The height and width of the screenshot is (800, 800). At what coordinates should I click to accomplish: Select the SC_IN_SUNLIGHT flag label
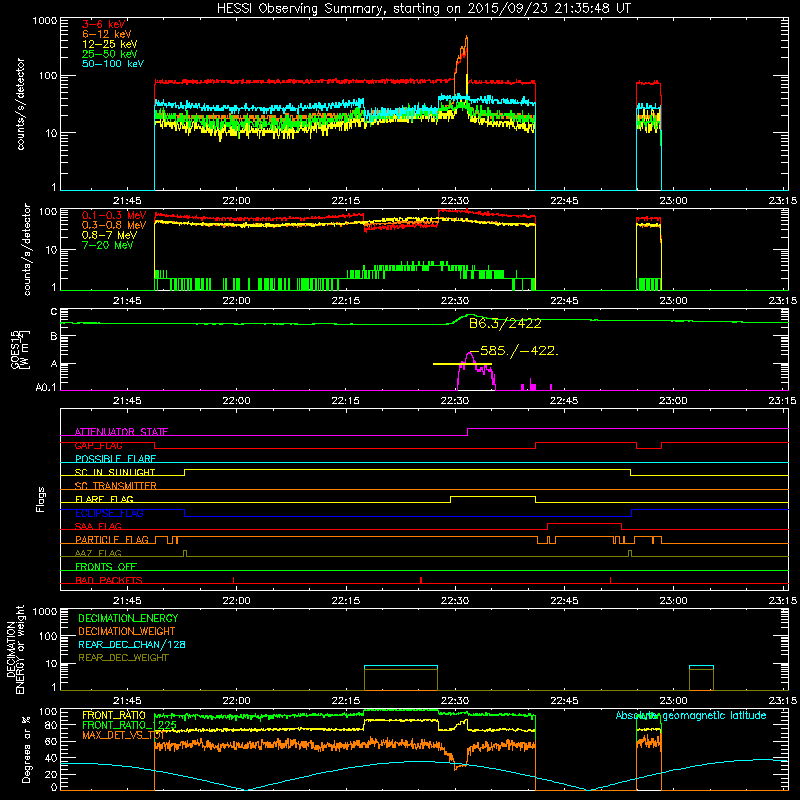pyautogui.click(x=115, y=472)
